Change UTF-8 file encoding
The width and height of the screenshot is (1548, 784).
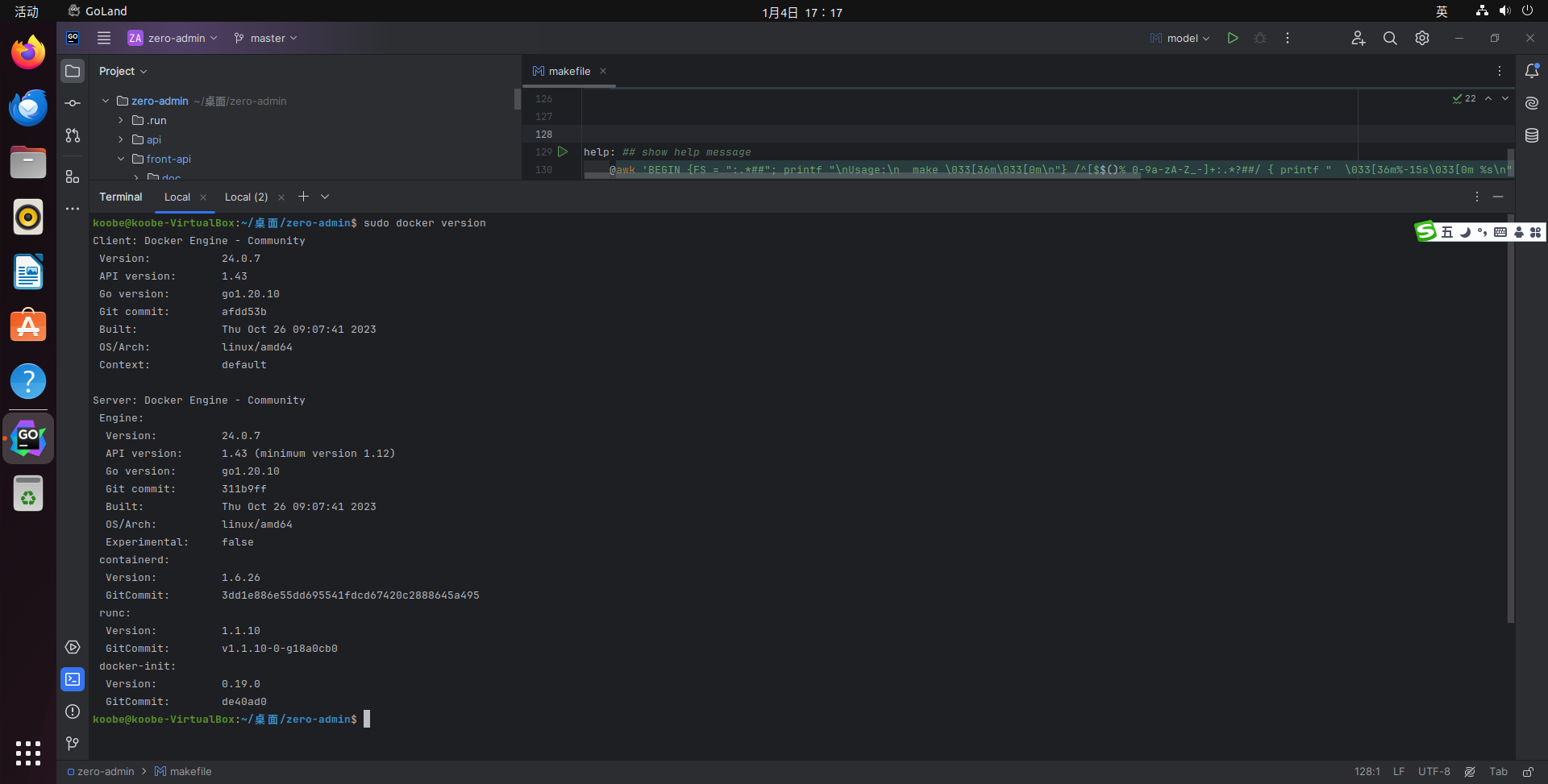click(1434, 771)
